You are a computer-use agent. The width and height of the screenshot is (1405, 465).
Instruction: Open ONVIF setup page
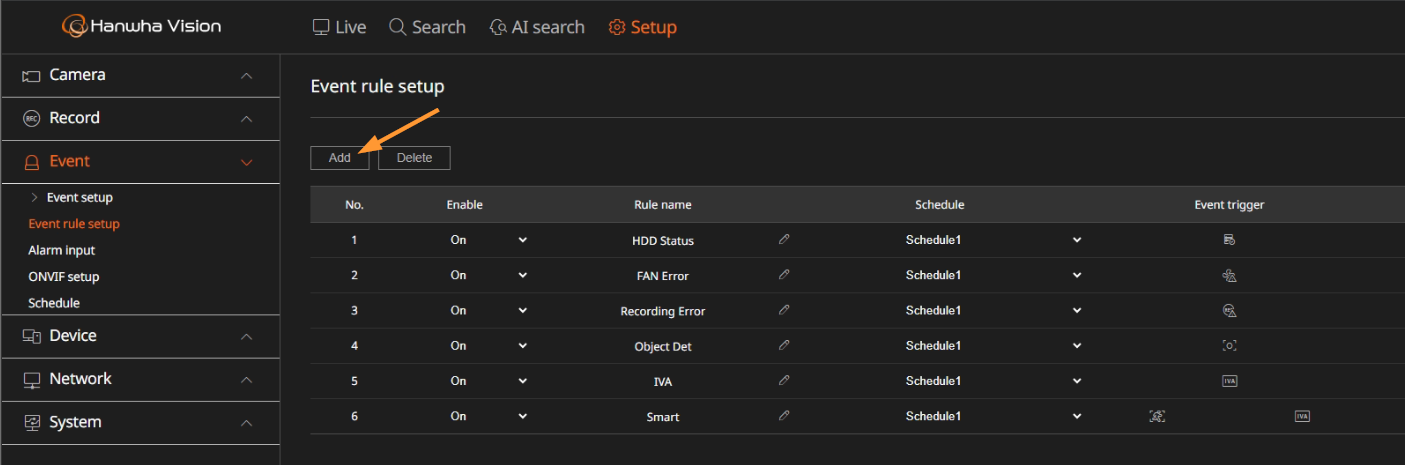[64, 276]
